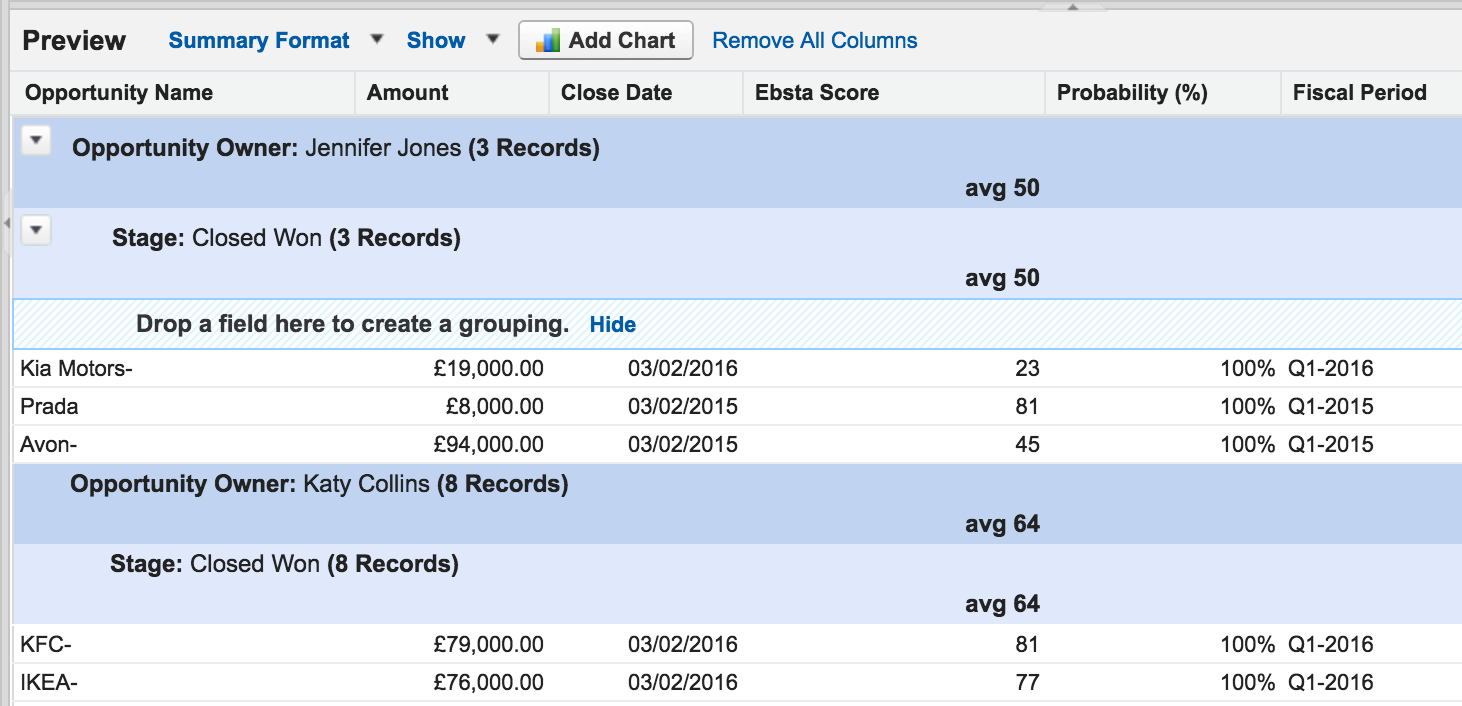This screenshot has height=706, width=1462.
Task: Click the Fiscal Period column header
Action: click(1359, 93)
